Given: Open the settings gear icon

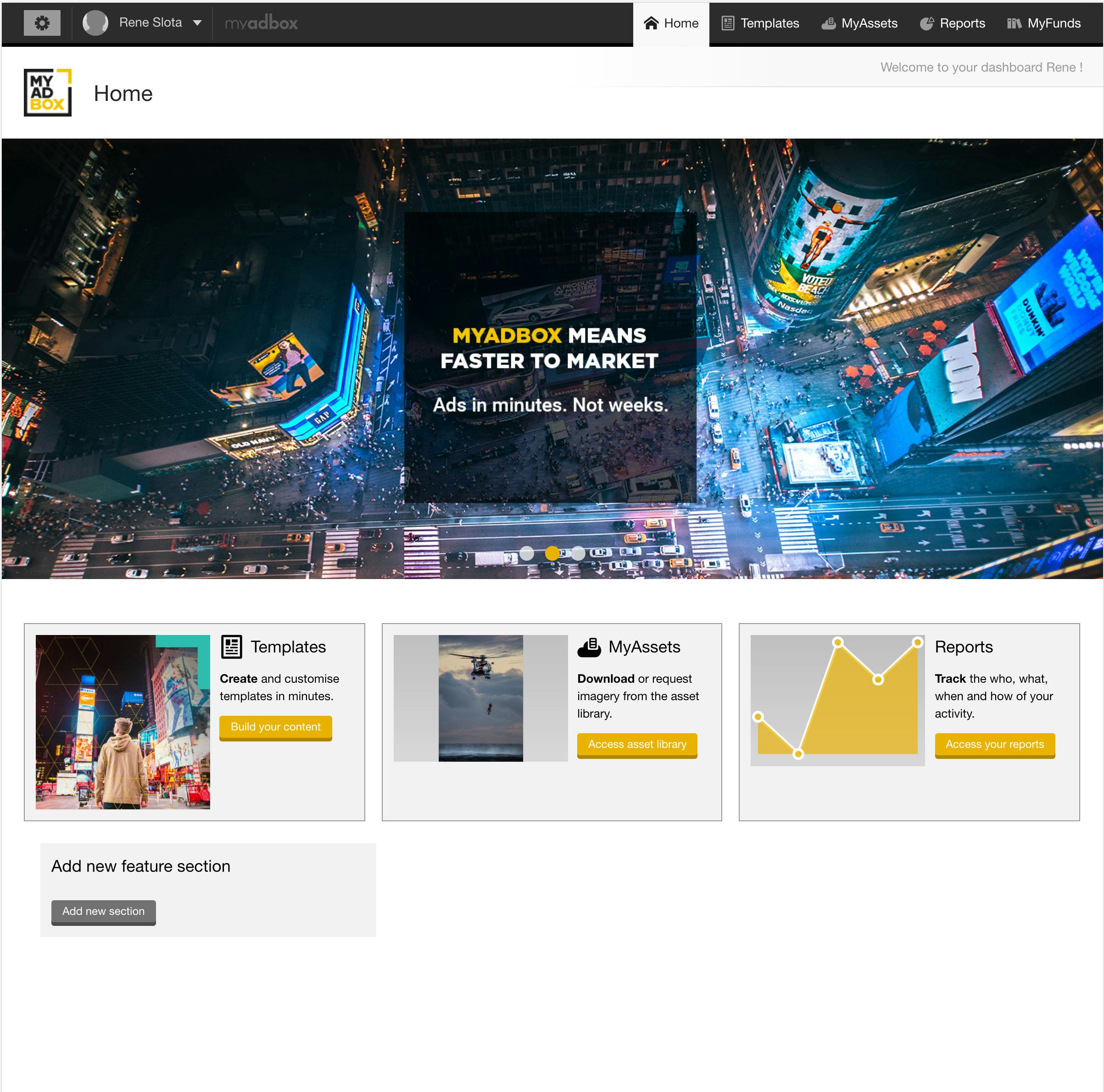Looking at the screenshot, I should [42, 23].
